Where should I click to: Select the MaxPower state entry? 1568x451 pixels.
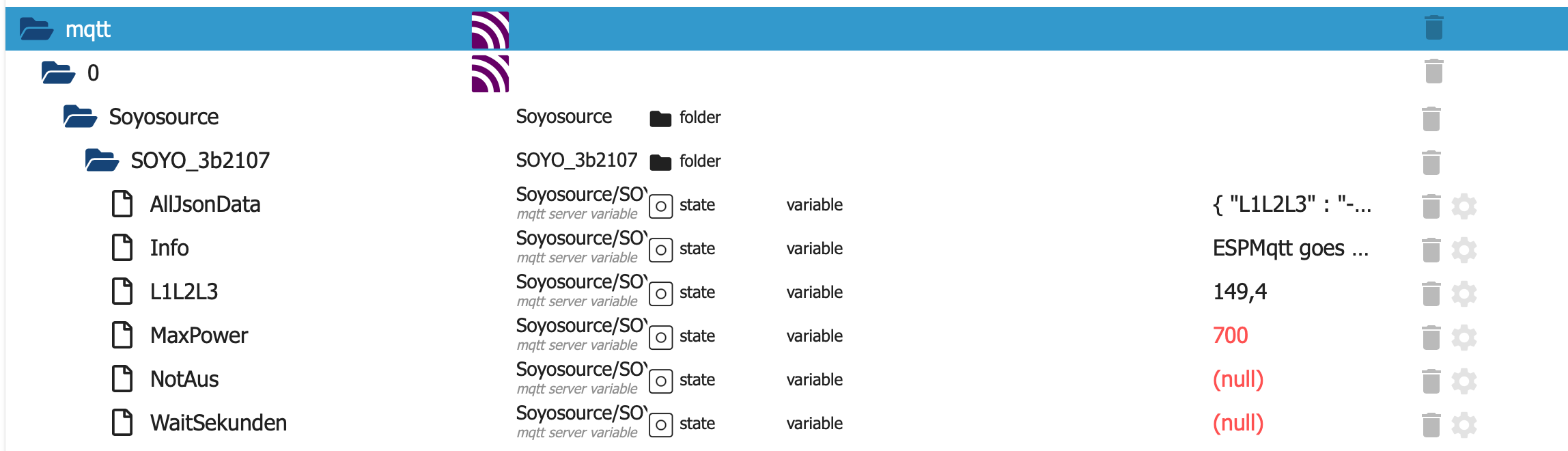(199, 336)
